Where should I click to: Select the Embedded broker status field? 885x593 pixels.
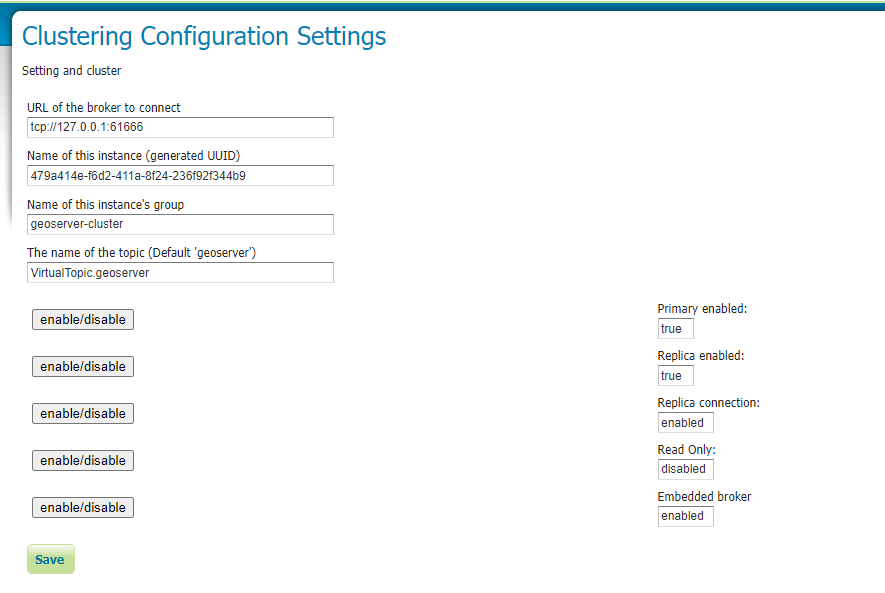[x=685, y=516]
